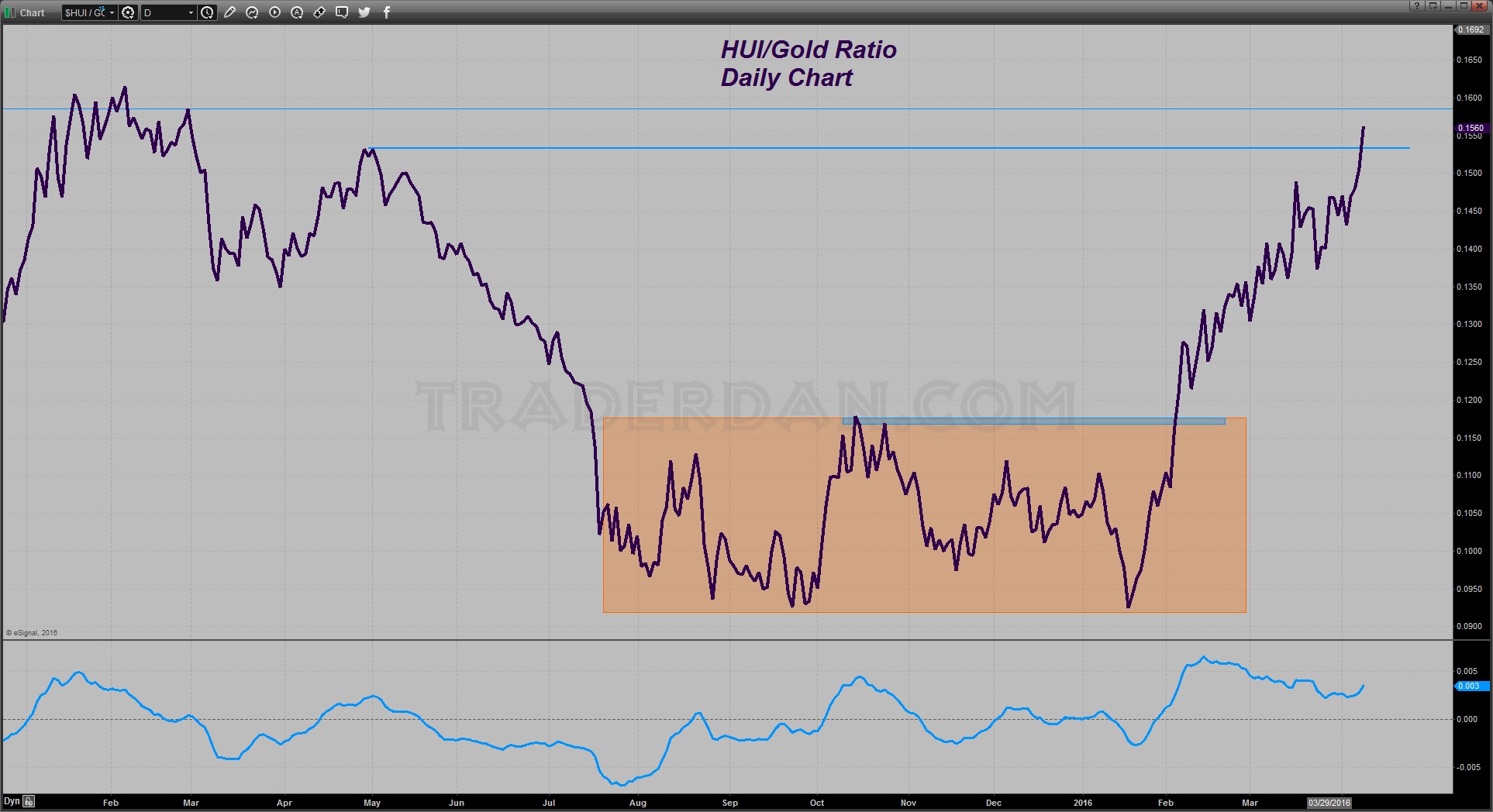Select the blue line starting at May peak
This screenshot has height=812, width=1493.
click(890, 148)
